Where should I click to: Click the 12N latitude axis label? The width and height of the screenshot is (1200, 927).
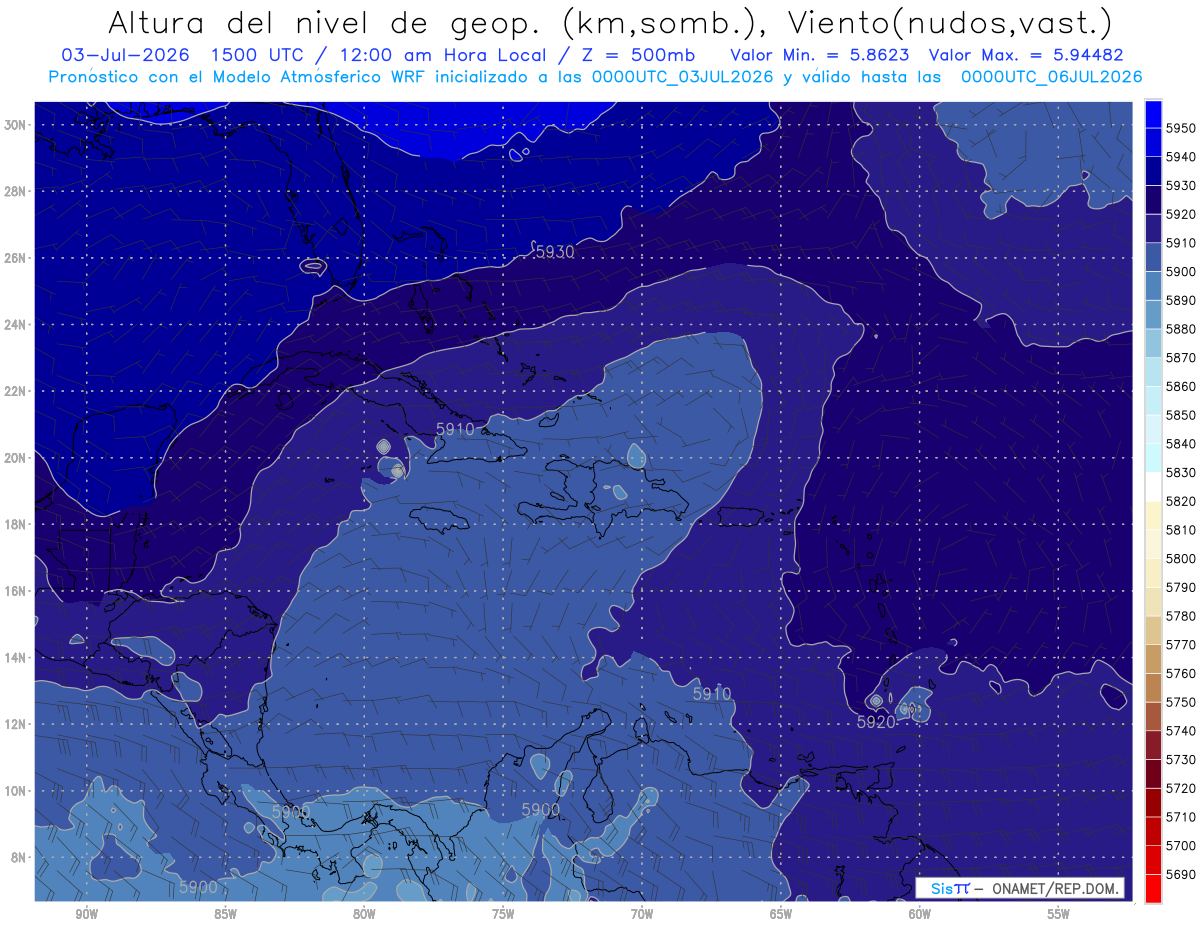15,724
